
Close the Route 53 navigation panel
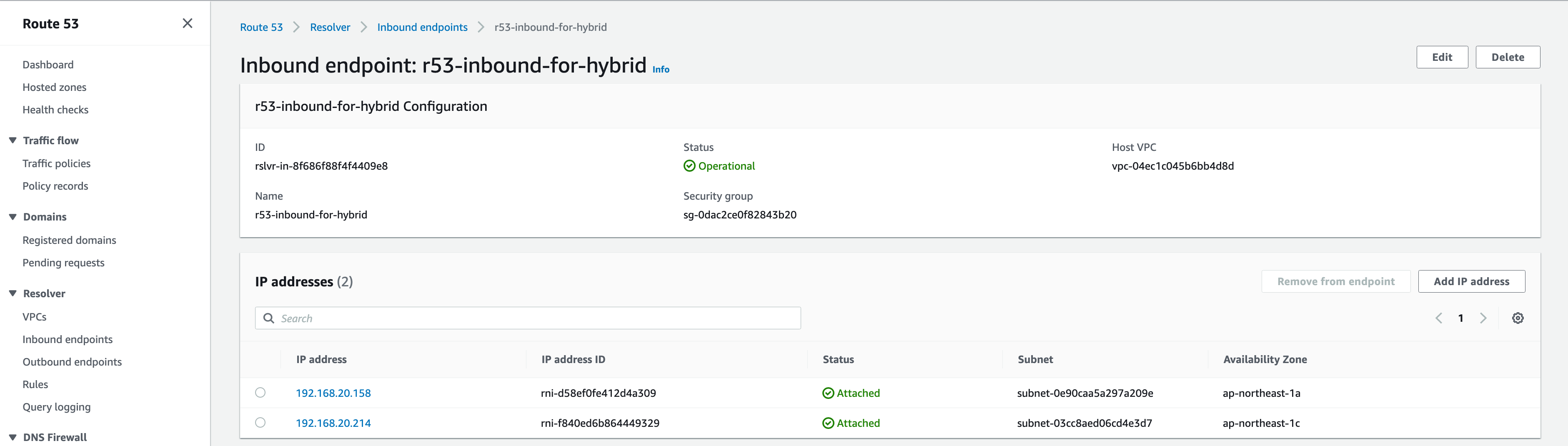coord(188,23)
